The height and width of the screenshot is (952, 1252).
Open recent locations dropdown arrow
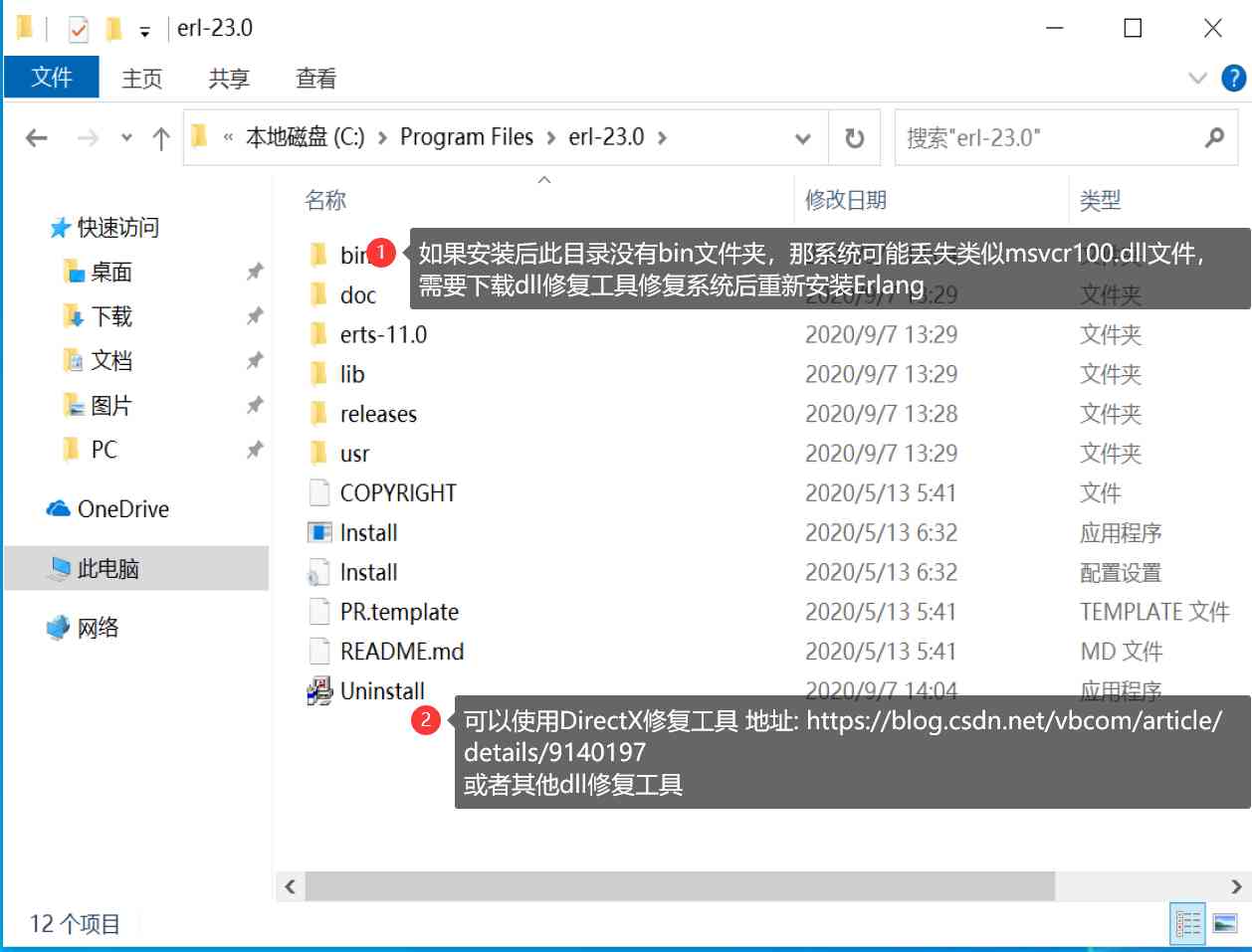[126, 138]
